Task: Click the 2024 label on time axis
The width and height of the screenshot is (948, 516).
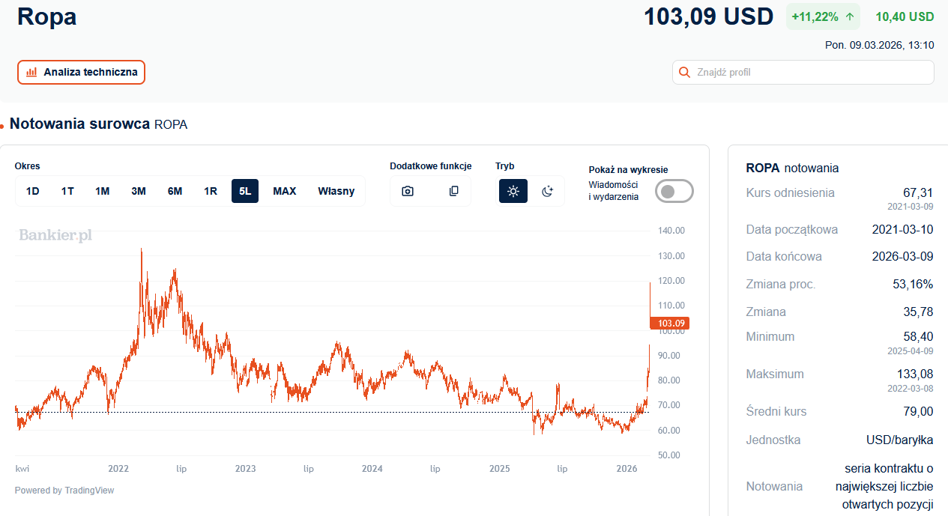Action: [x=372, y=469]
